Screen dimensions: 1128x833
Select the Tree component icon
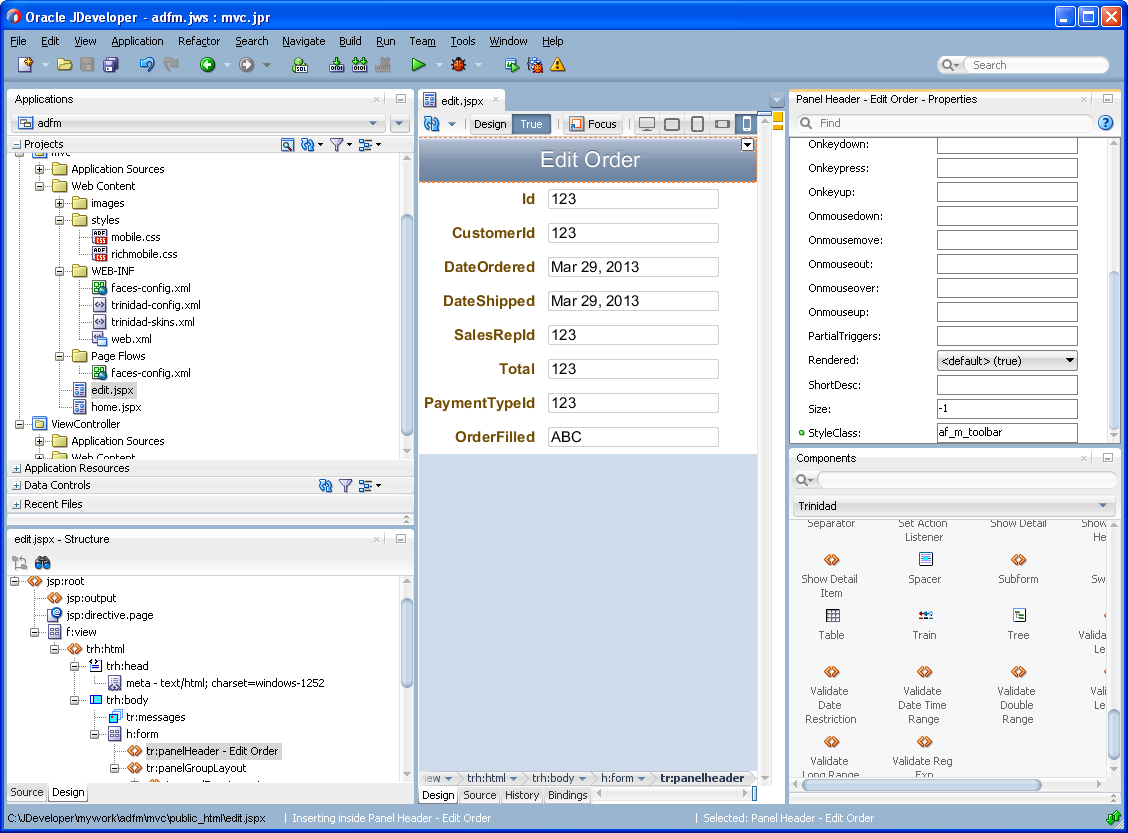tap(1019, 615)
